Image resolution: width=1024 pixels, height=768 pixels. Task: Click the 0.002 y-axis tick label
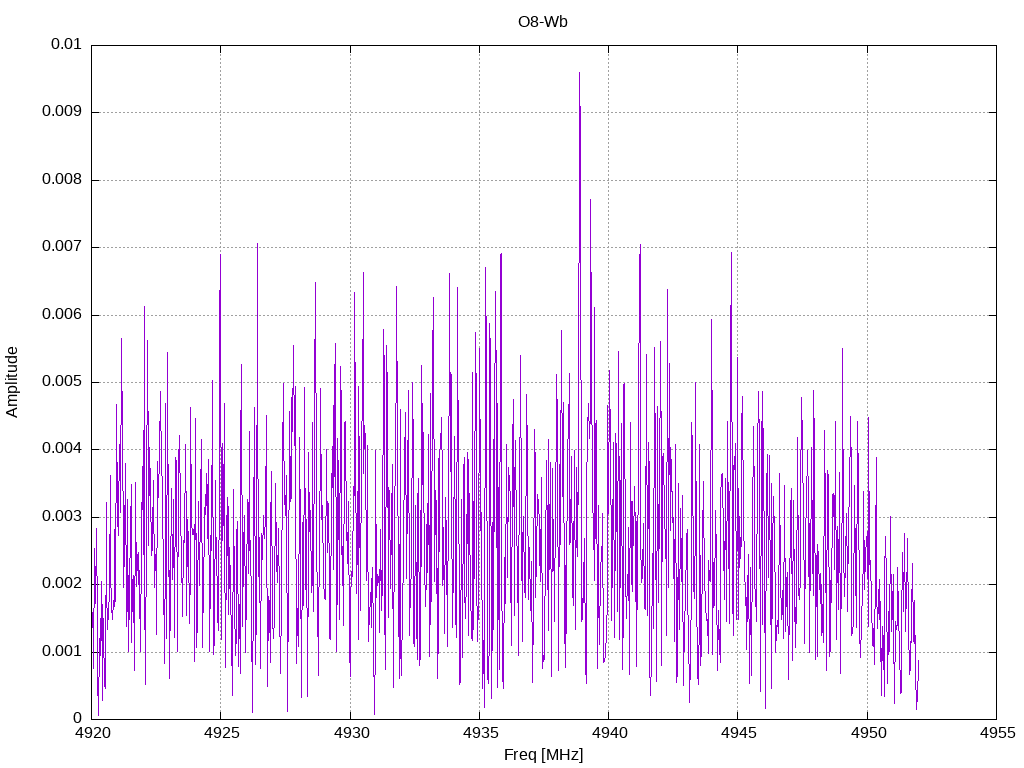click(61, 583)
